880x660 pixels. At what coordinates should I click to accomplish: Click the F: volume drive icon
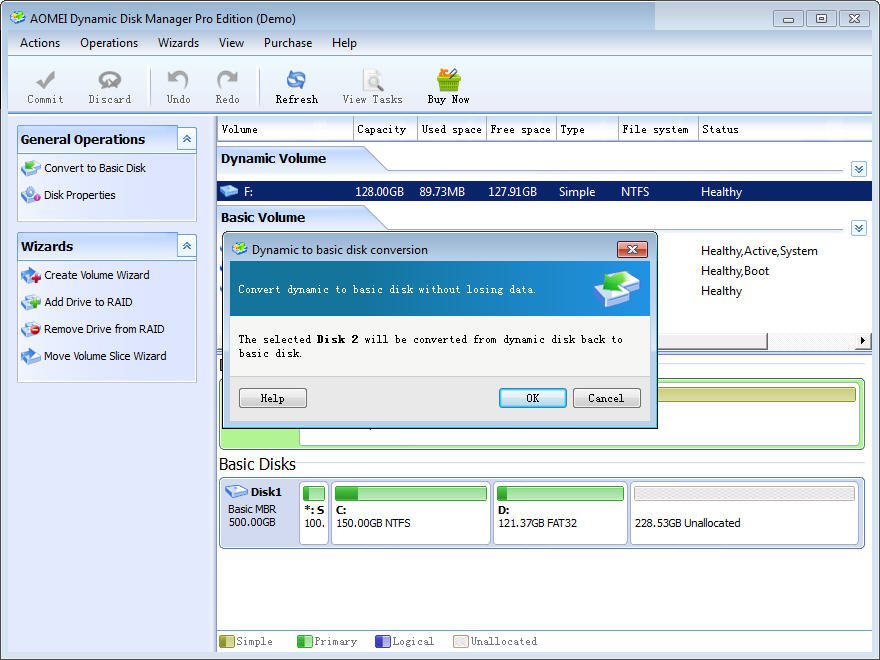click(229, 191)
